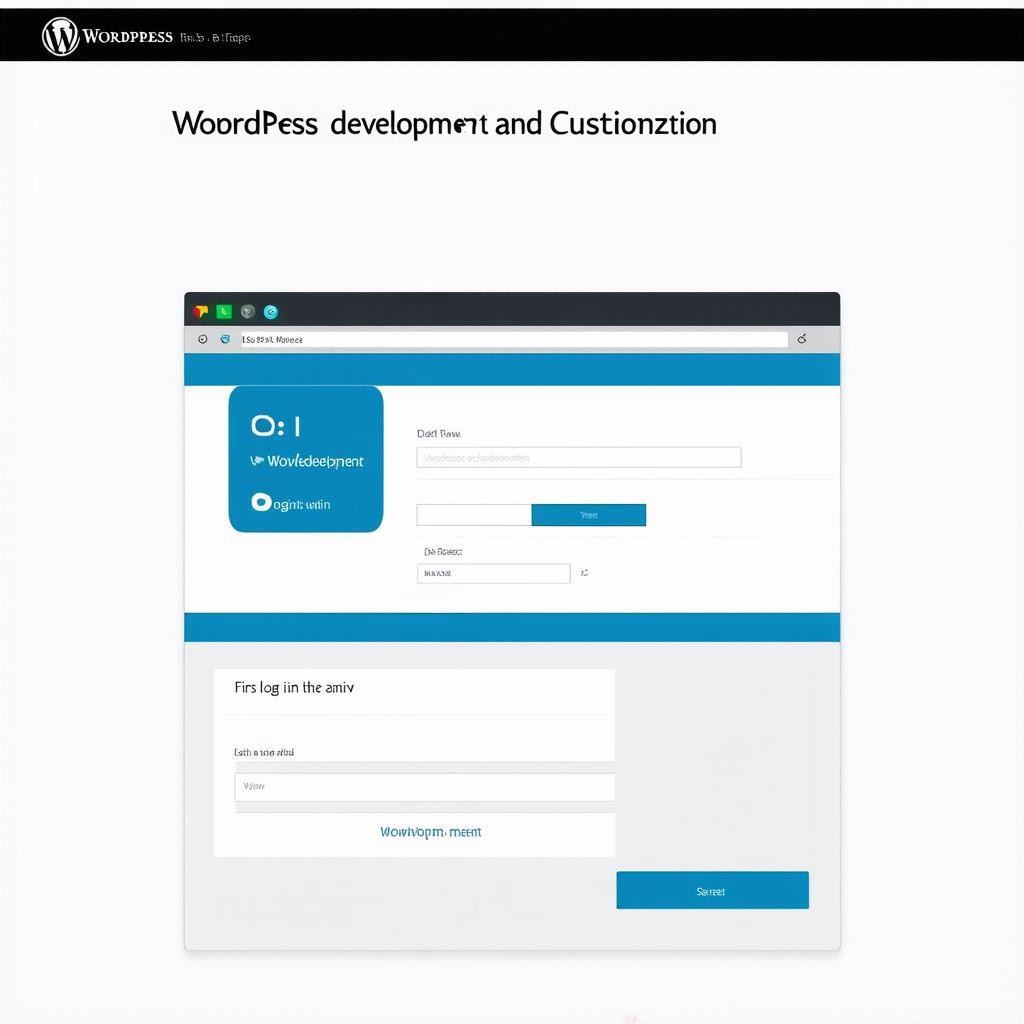
Task: Click the gray circular icon in title bar
Action: click(248, 312)
